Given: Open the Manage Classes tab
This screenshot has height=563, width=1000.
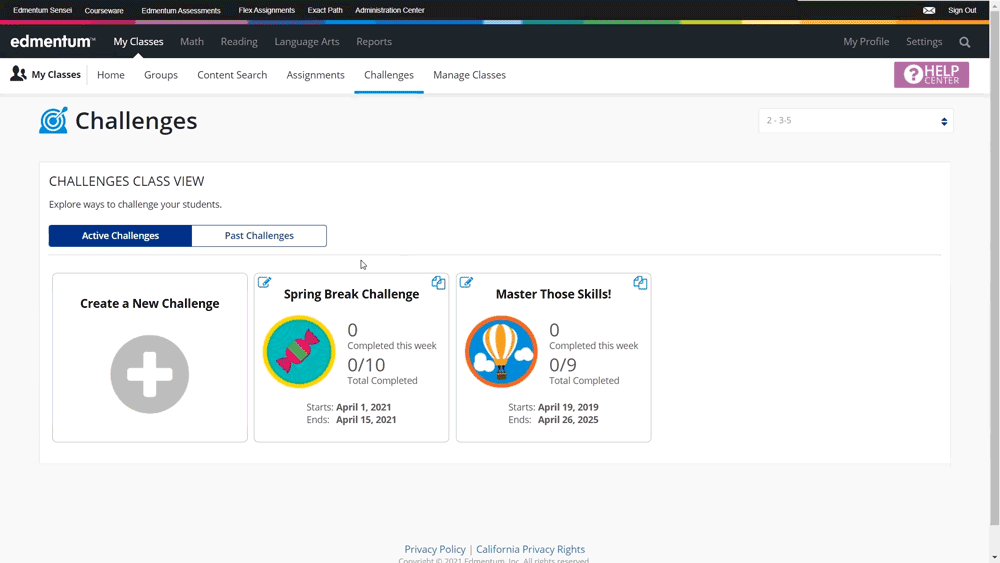Looking at the screenshot, I should pyautogui.click(x=469, y=75).
